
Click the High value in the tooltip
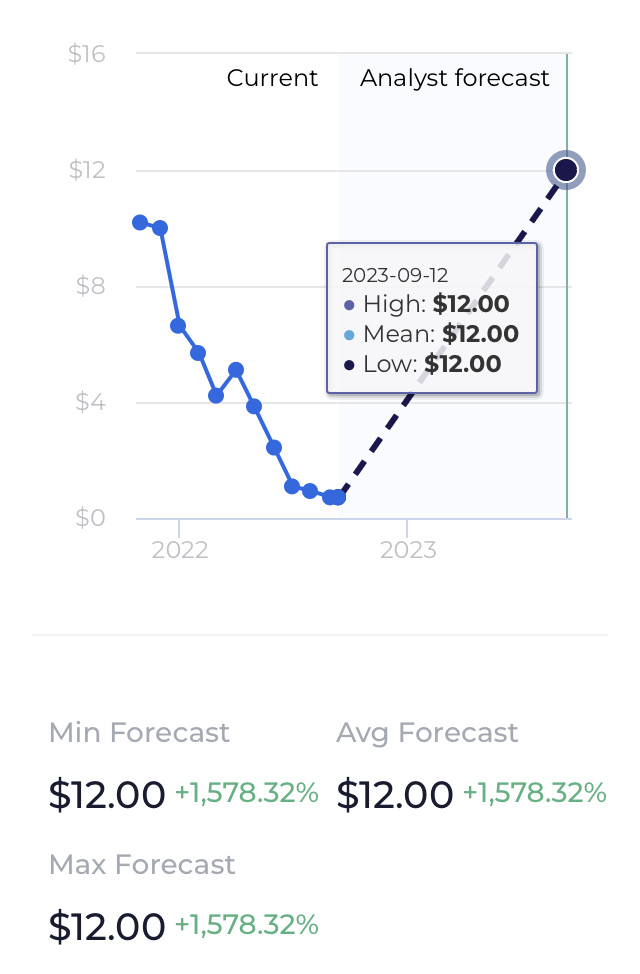[x=471, y=304]
